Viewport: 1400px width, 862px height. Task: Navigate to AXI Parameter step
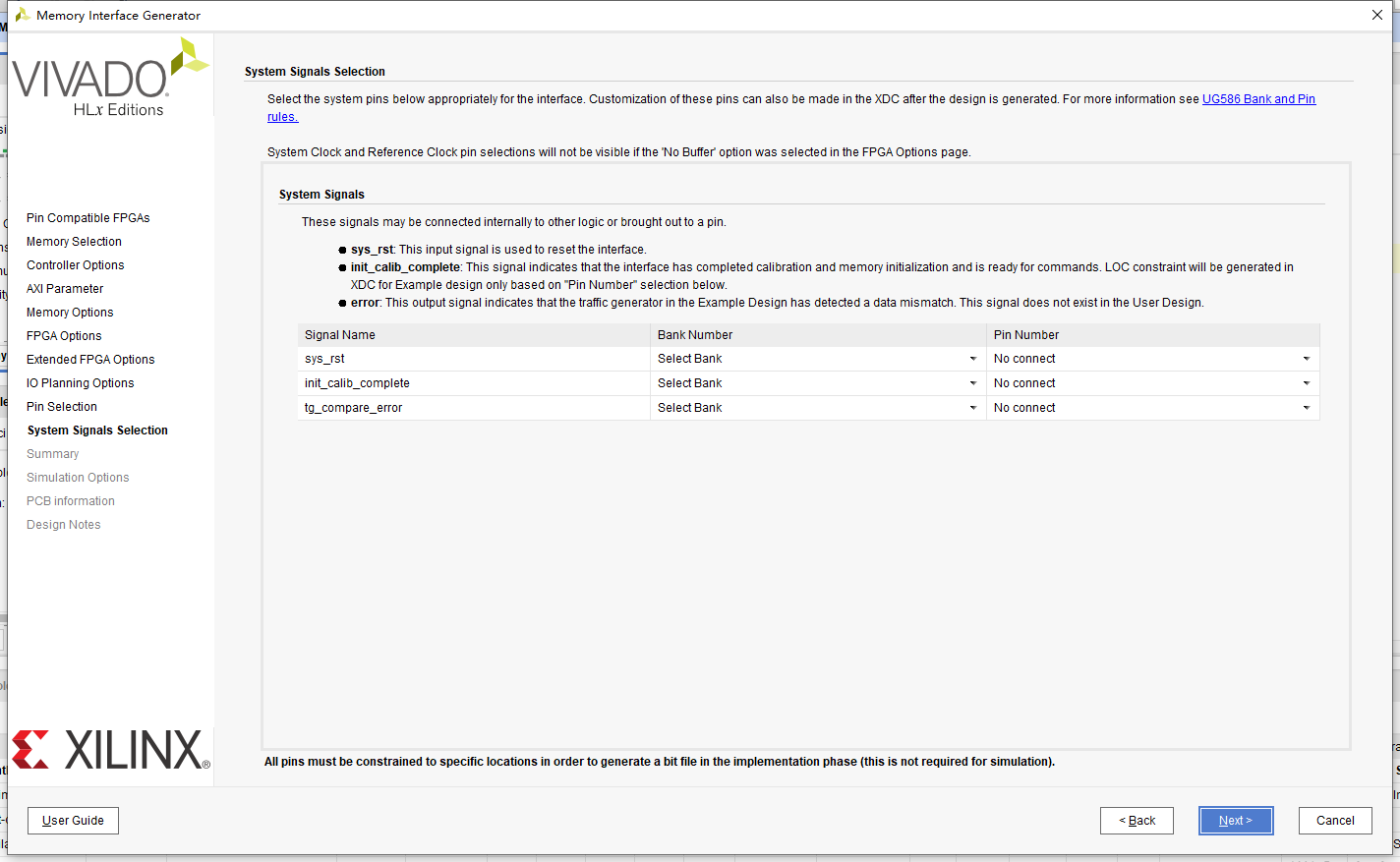tap(65, 289)
